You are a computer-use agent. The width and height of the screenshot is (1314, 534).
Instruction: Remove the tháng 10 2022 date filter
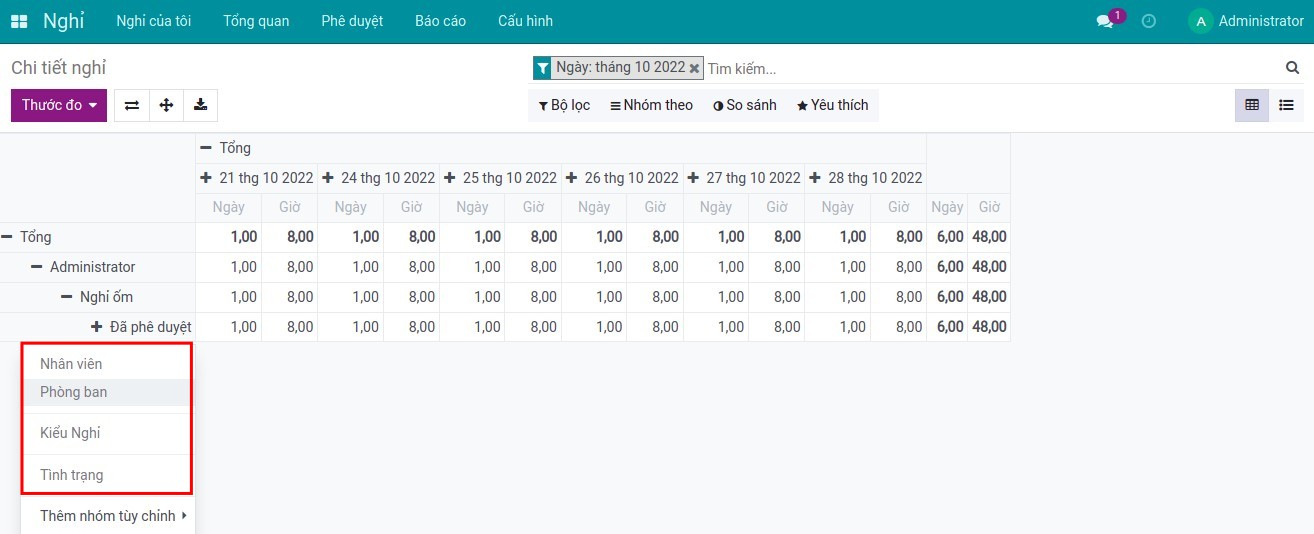[x=694, y=68]
